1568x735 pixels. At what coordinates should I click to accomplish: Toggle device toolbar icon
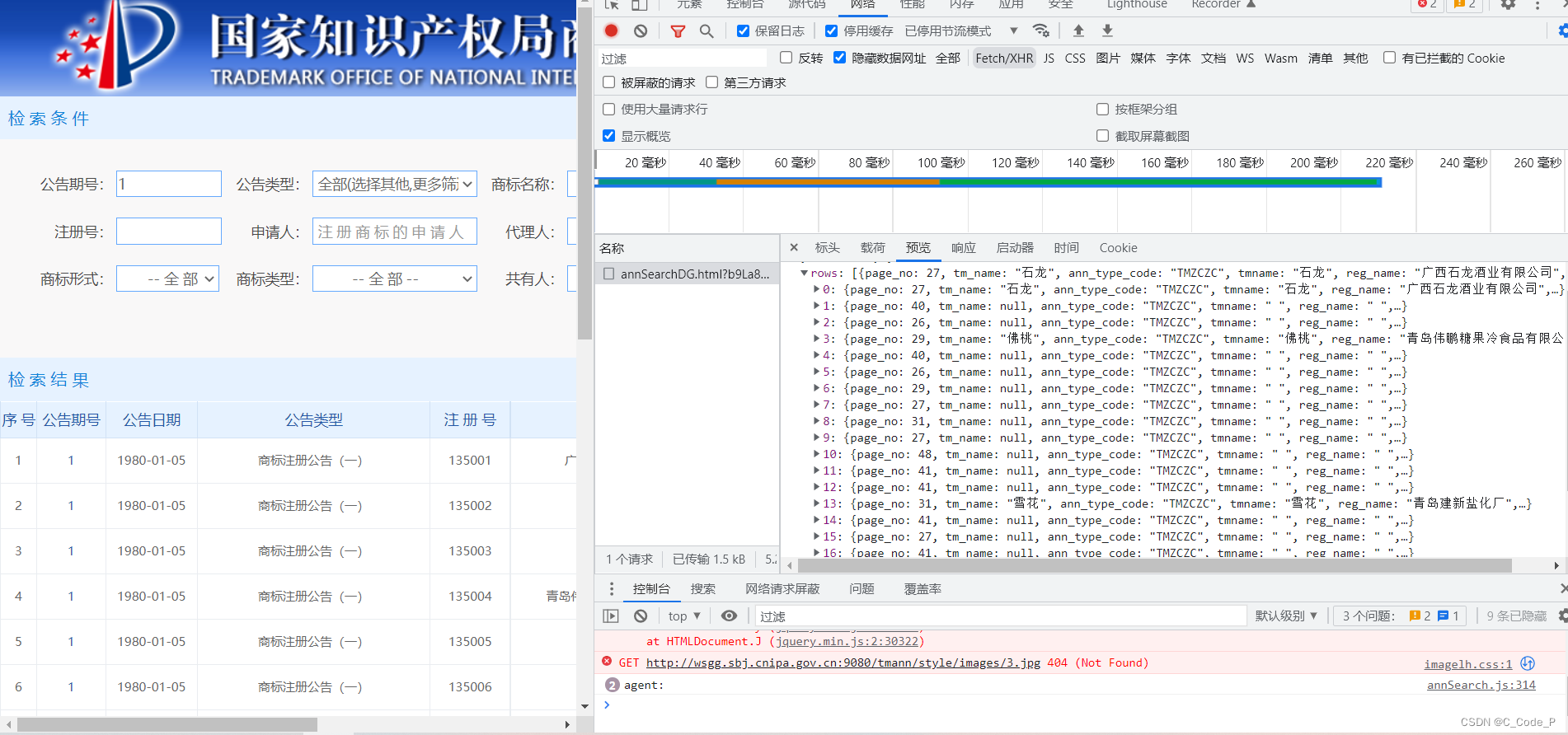pyautogui.click(x=640, y=4)
